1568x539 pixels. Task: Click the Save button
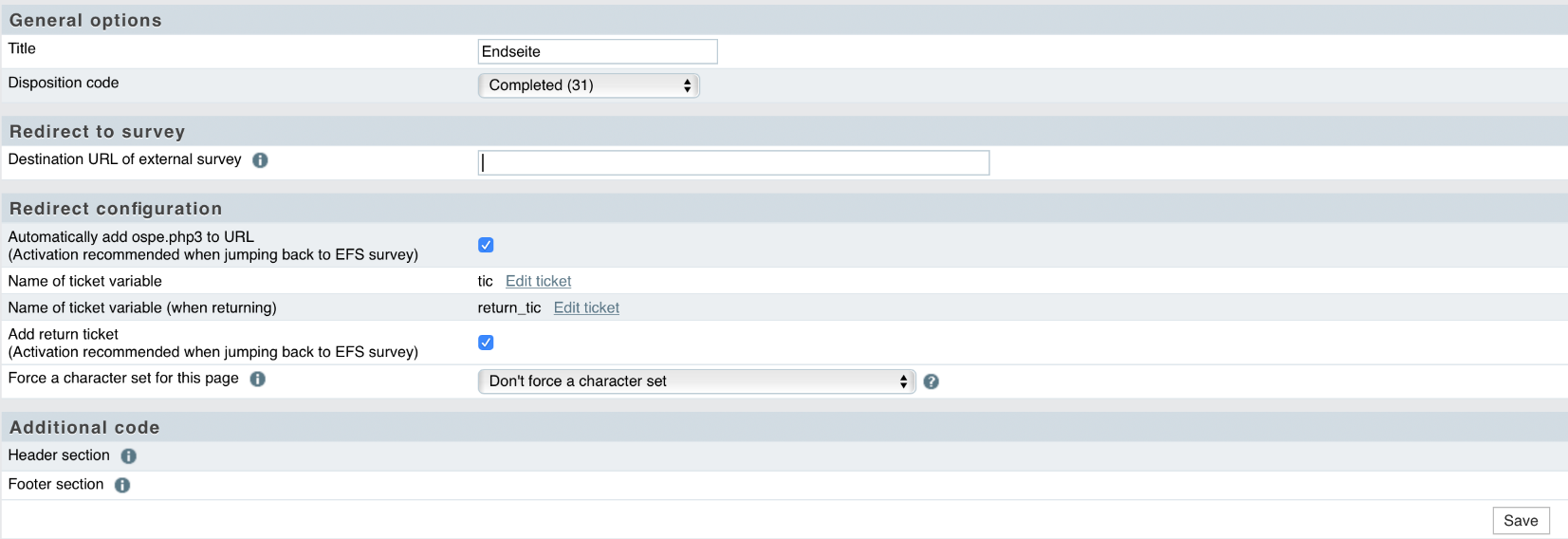[x=1522, y=521]
